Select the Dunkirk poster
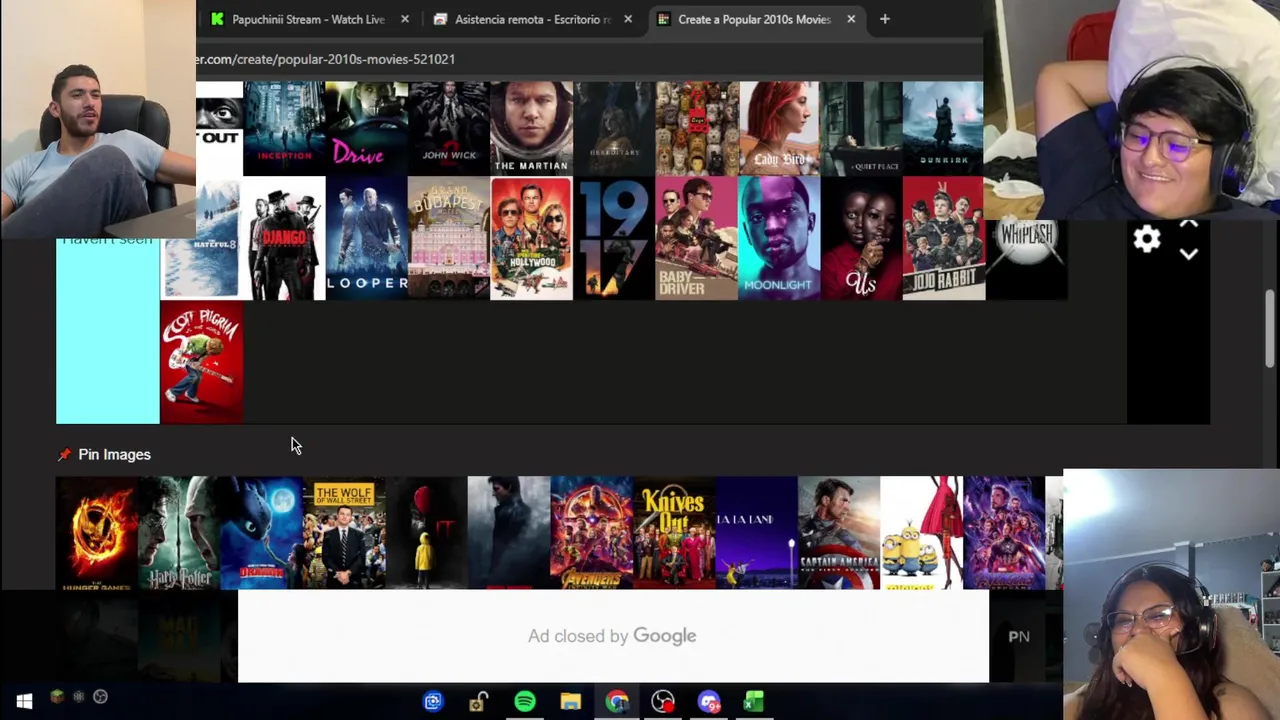The height and width of the screenshot is (720, 1280). [943, 127]
